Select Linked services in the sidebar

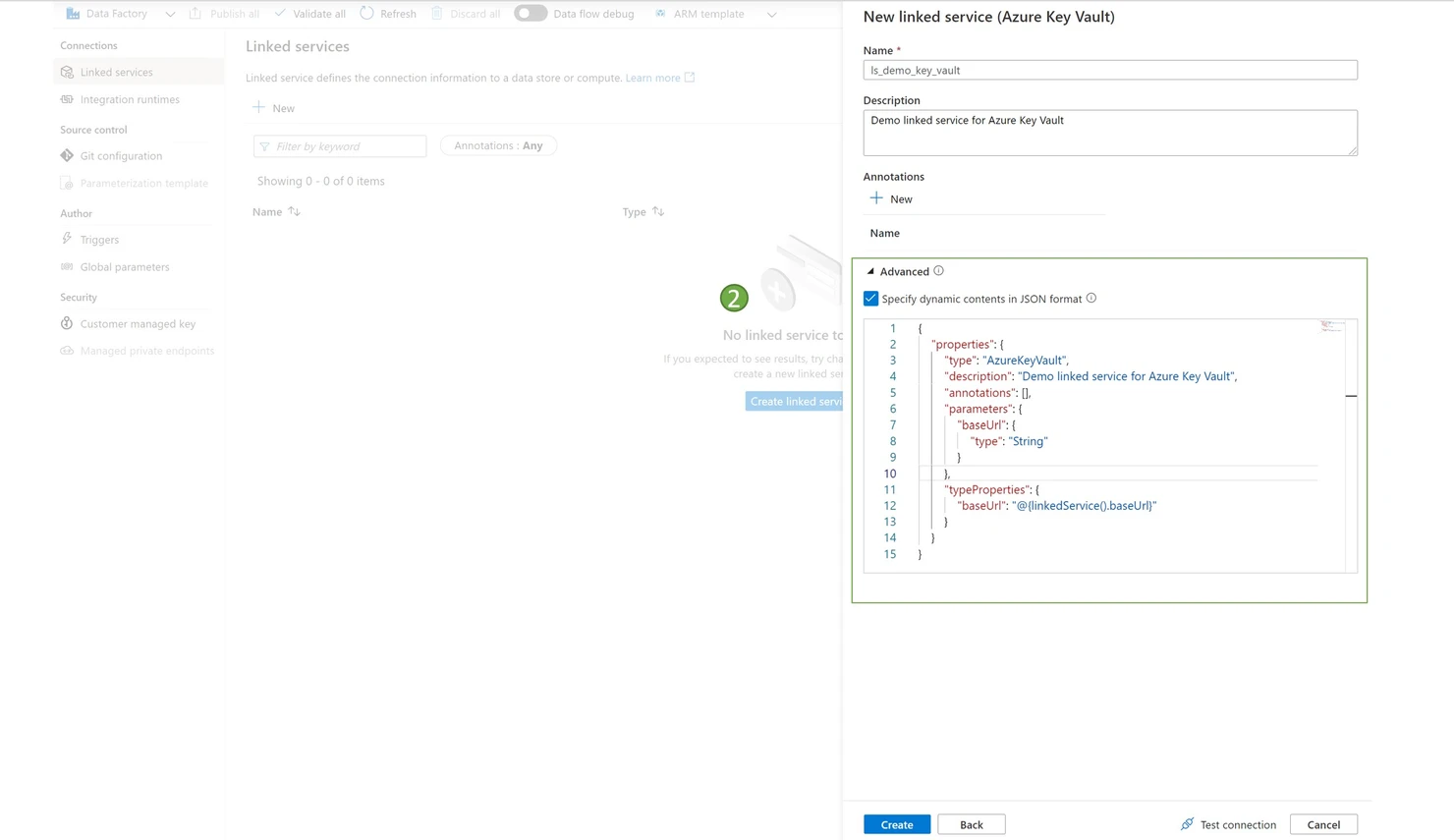coord(139,72)
